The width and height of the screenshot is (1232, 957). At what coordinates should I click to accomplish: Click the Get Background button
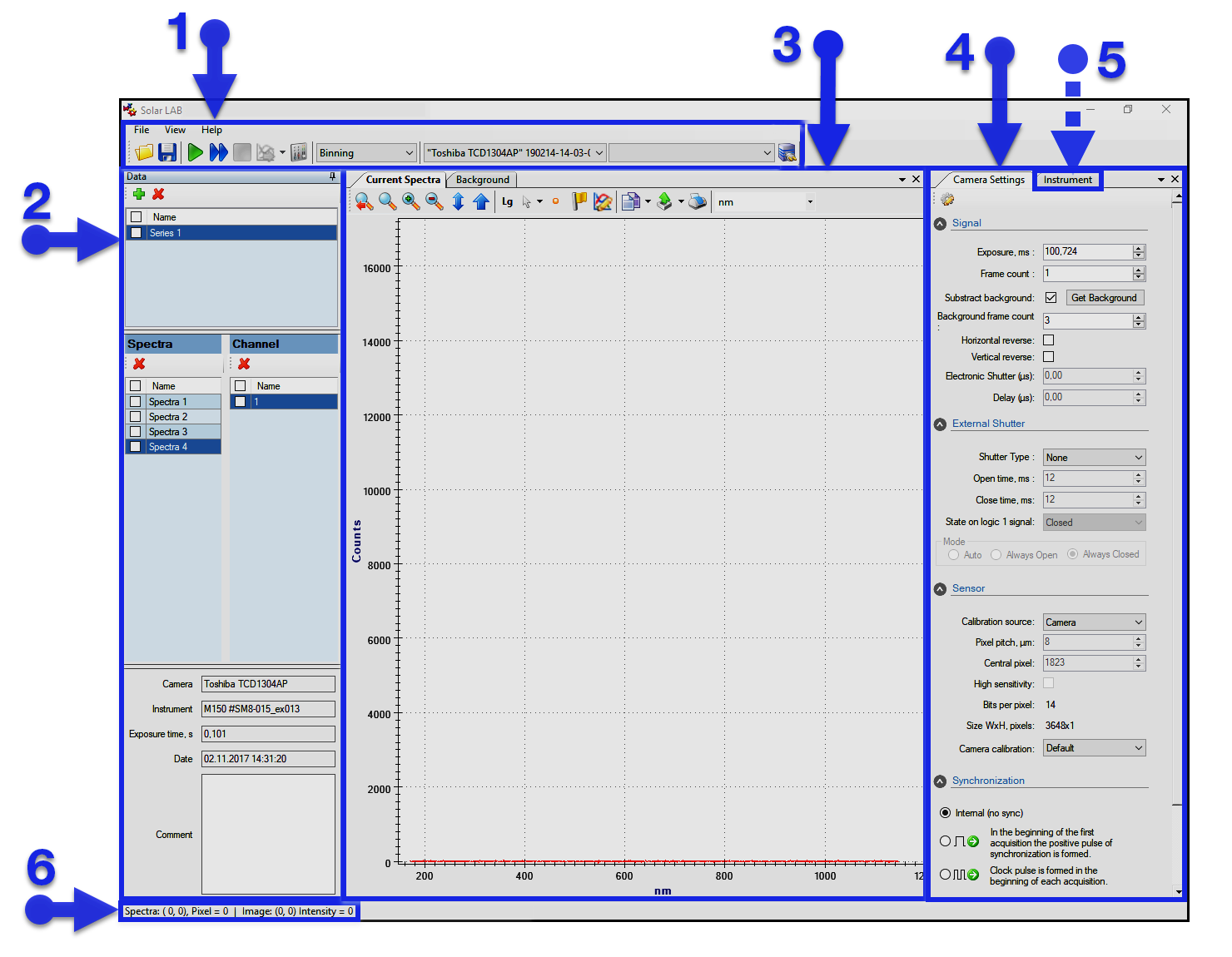tap(1104, 298)
